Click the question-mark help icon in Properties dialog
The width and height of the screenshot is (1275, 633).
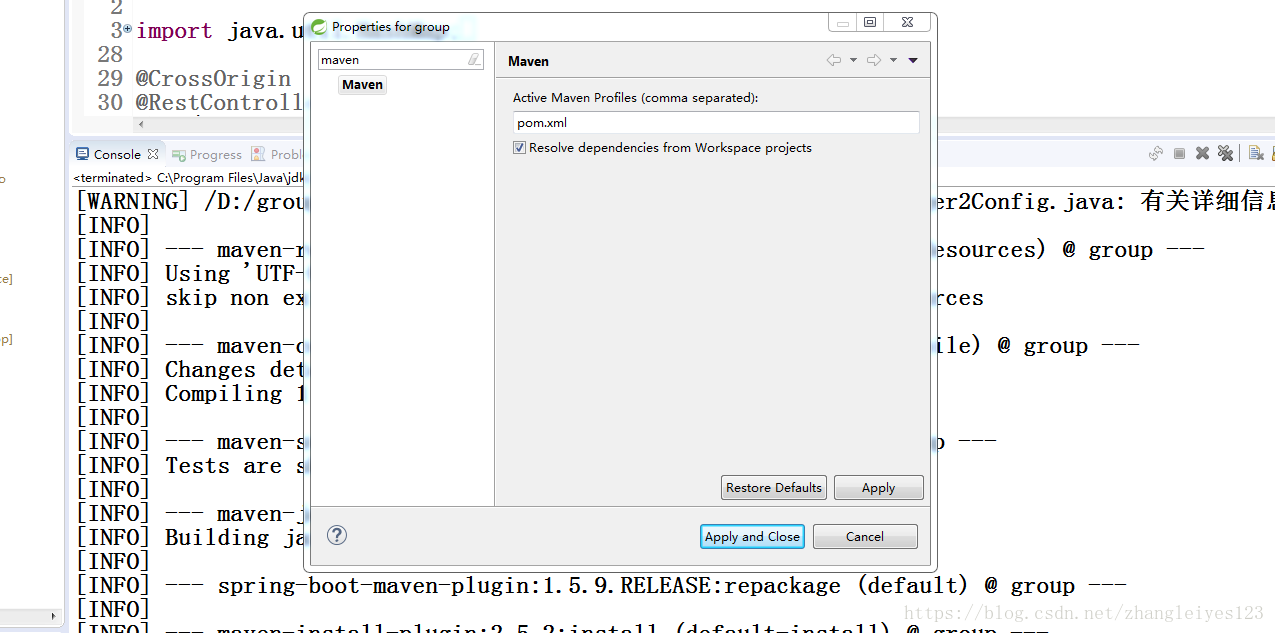(337, 535)
